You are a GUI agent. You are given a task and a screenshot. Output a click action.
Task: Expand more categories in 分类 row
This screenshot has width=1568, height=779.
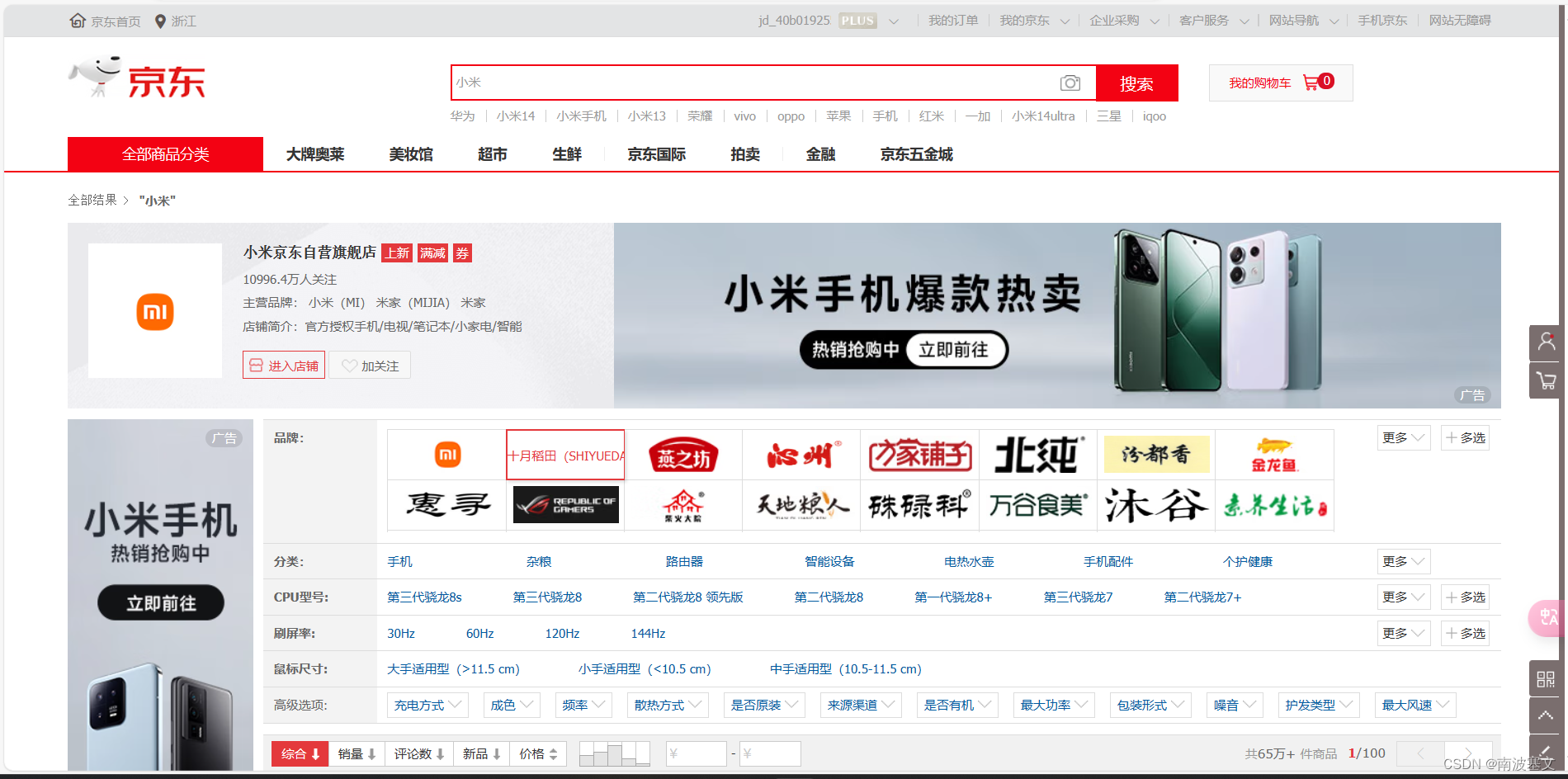click(x=1404, y=561)
